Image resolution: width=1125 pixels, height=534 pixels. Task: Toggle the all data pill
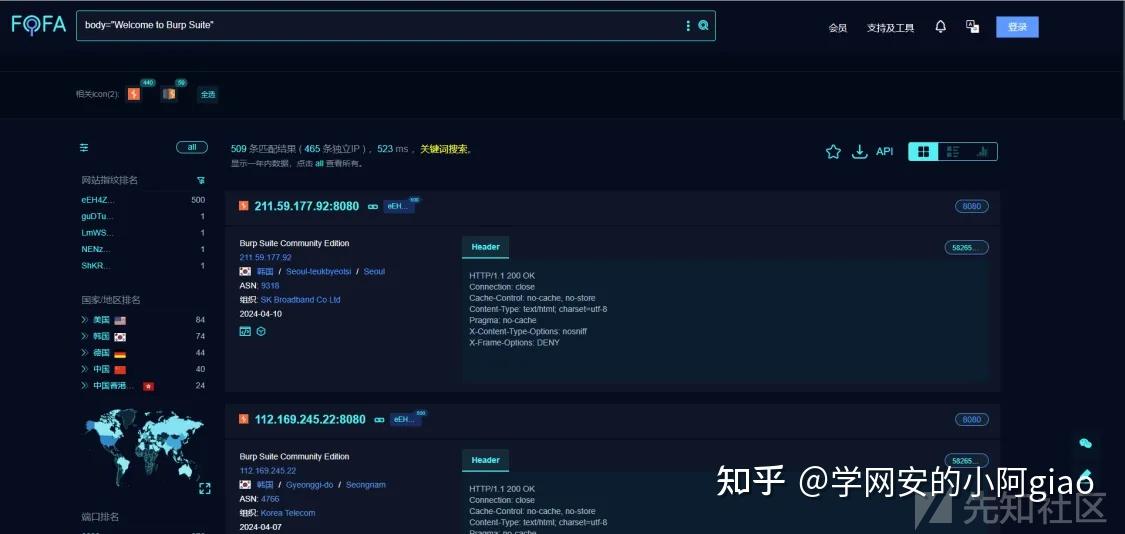tap(192, 147)
